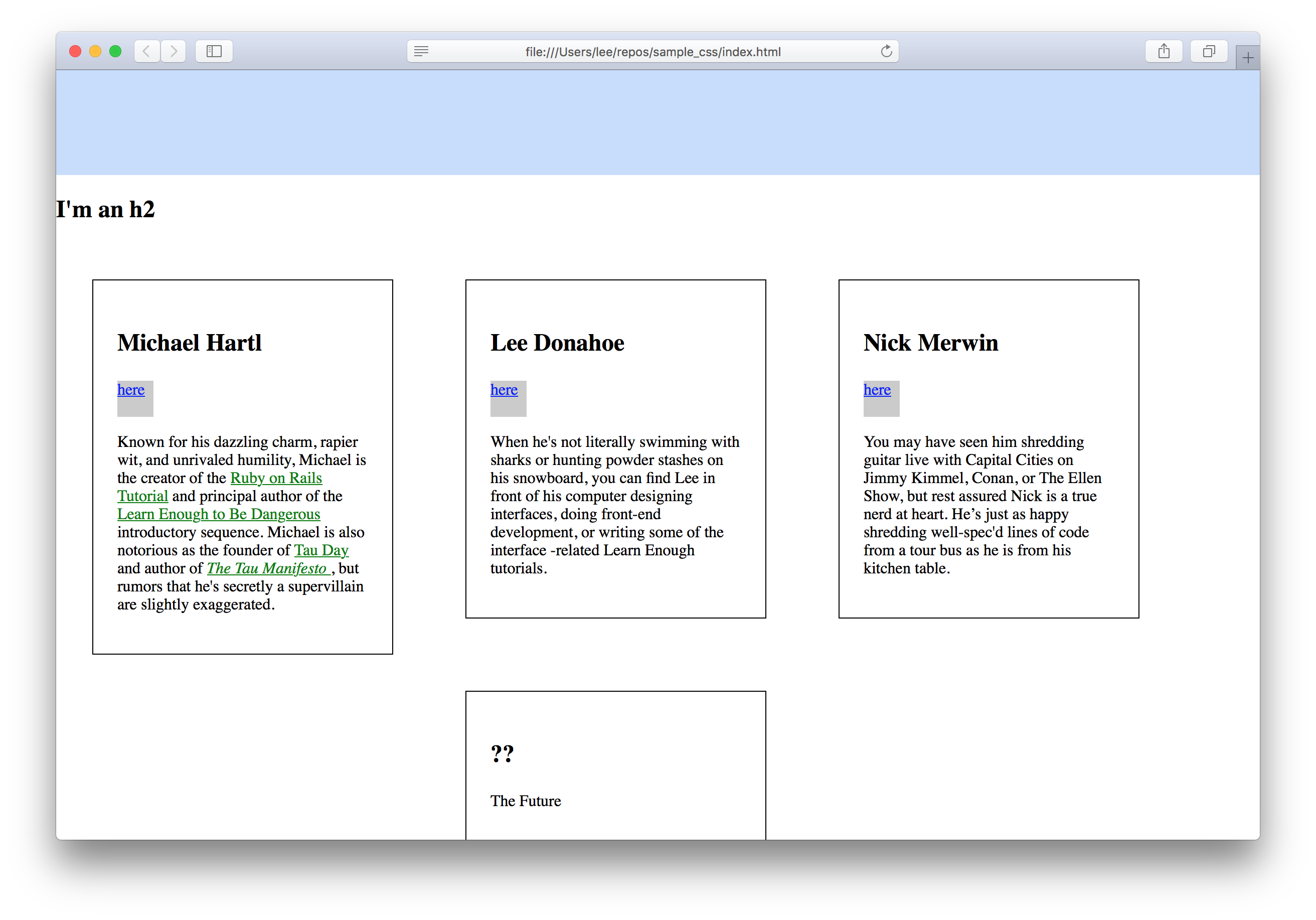Open a new tab with plus button
Image resolution: width=1316 pixels, height=920 pixels.
click(1248, 58)
